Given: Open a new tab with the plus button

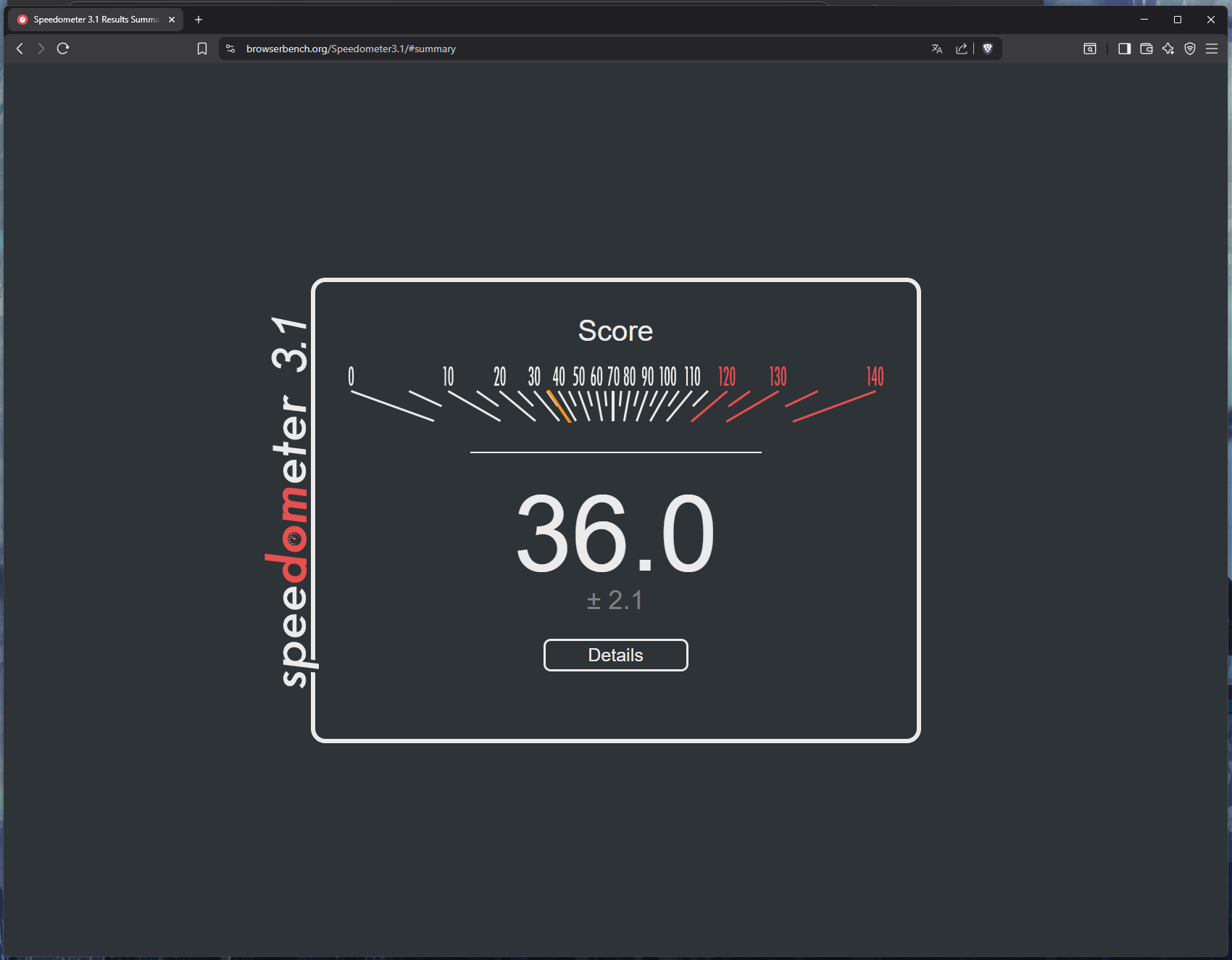Looking at the screenshot, I should [x=199, y=20].
